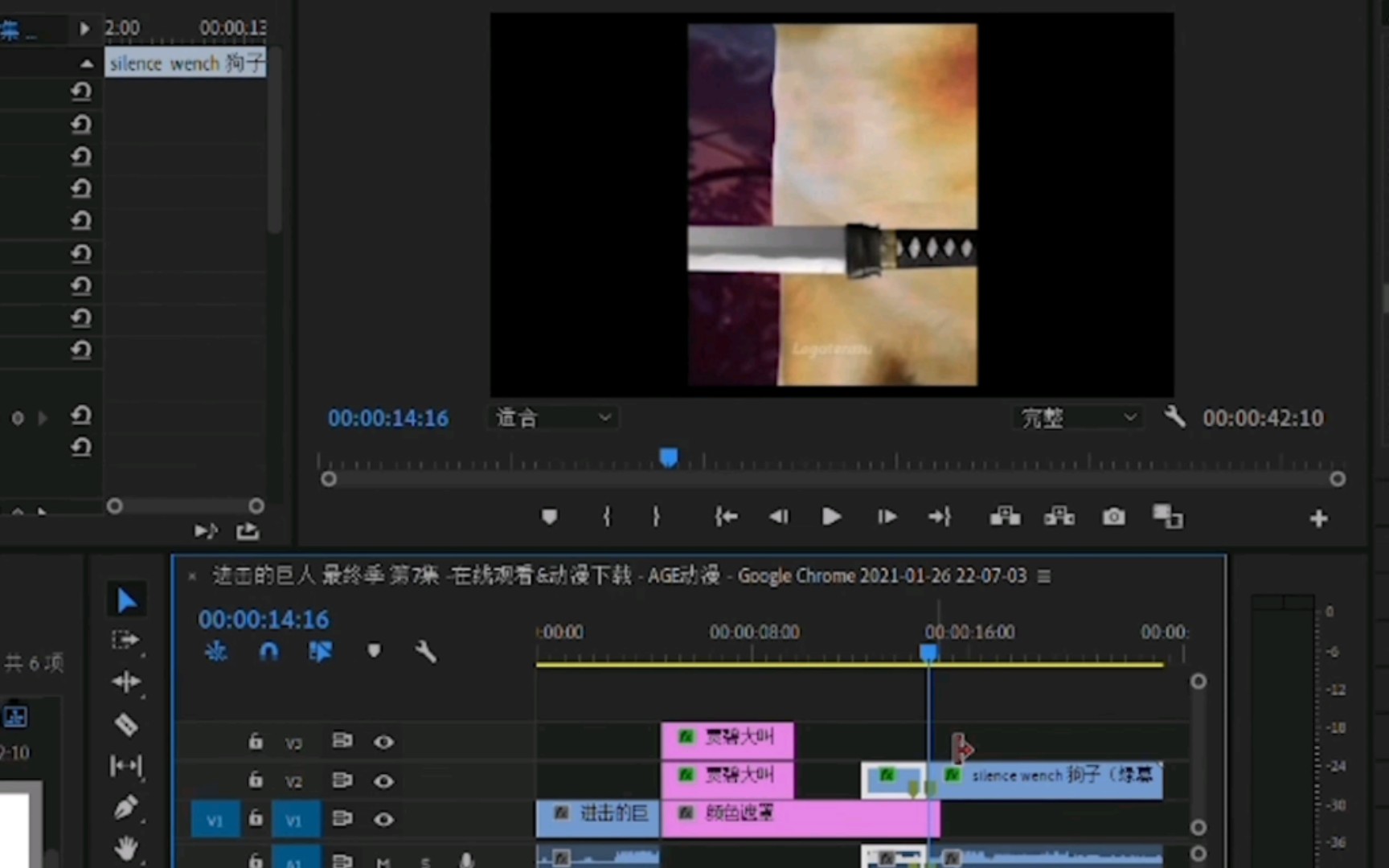
Task: Select 贾母大叫 clip on V2
Action: point(727,779)
